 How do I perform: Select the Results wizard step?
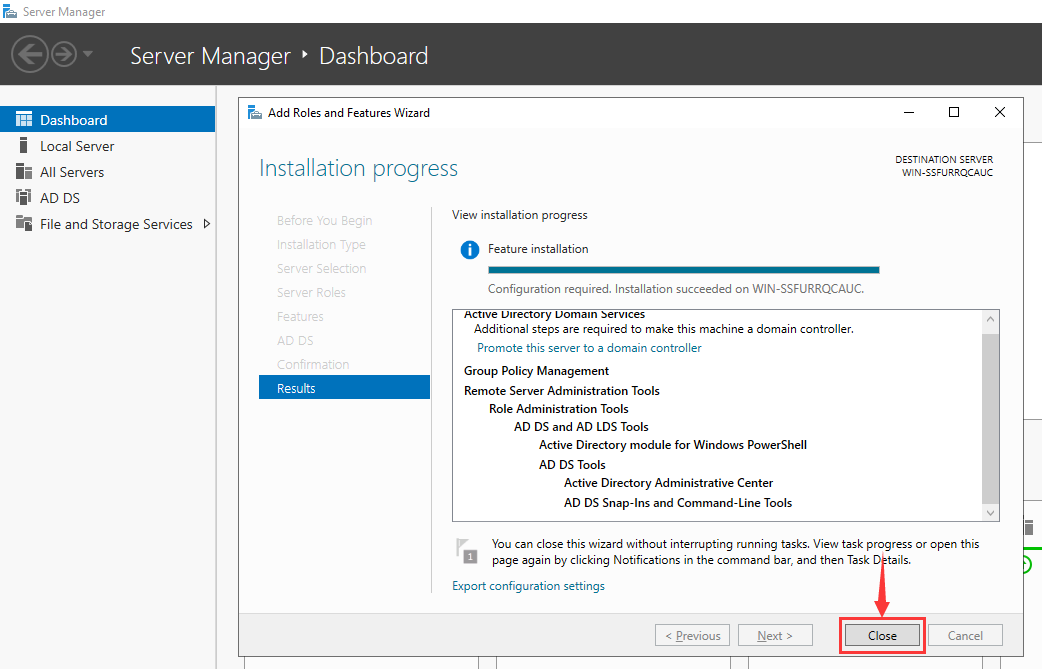[344, 388]
